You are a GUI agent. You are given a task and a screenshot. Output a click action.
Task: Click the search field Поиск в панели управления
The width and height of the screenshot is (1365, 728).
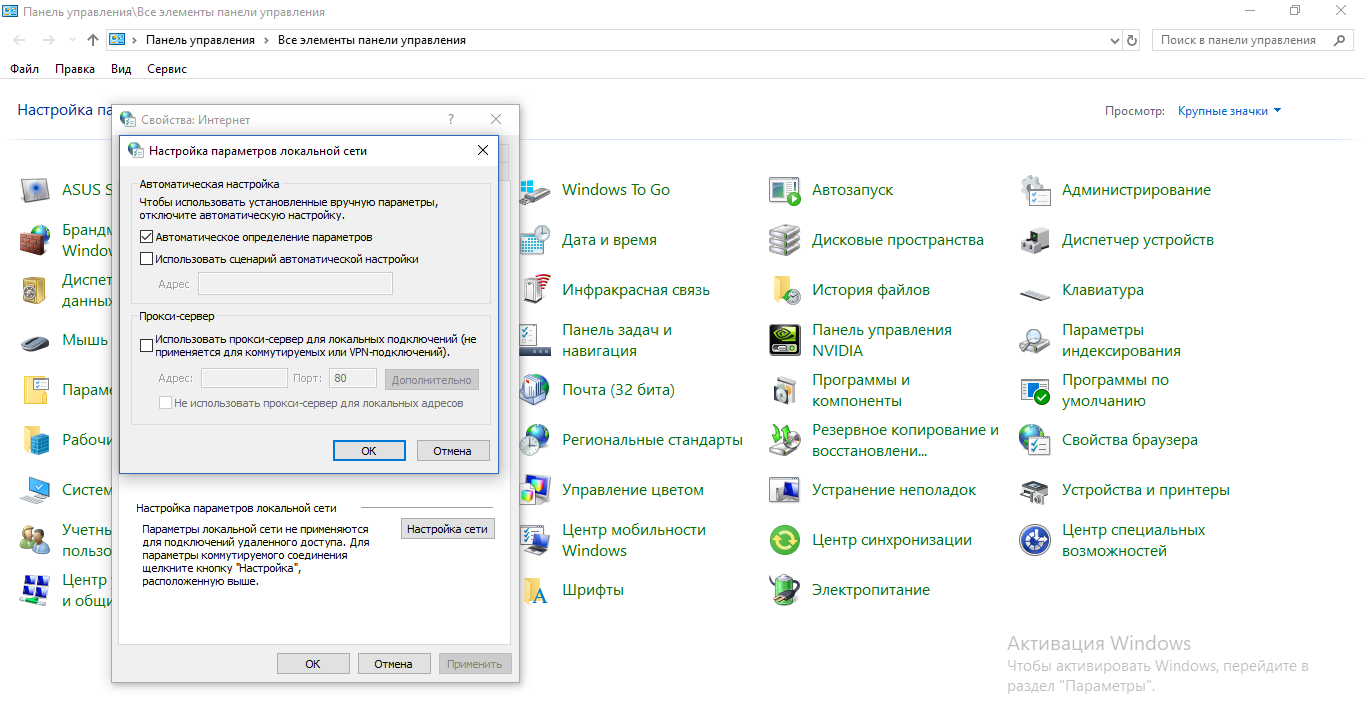coord(1251,40)
